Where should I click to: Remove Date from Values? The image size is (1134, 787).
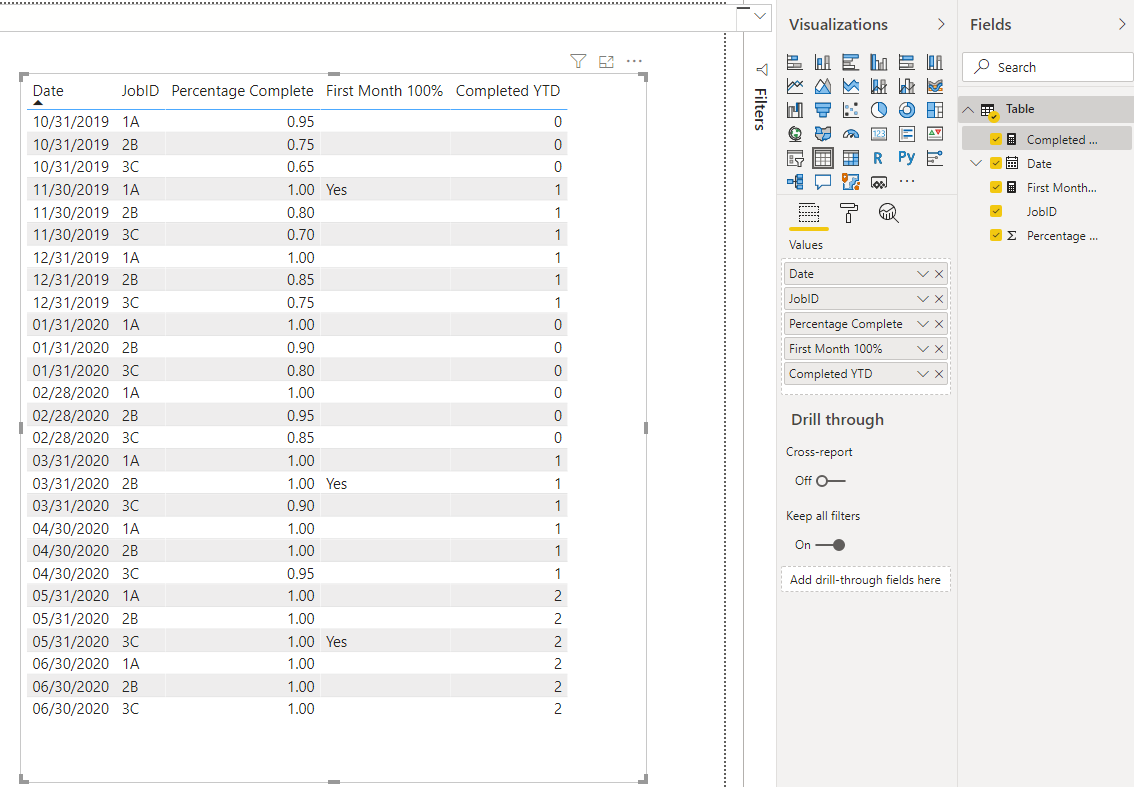point(939,274)
